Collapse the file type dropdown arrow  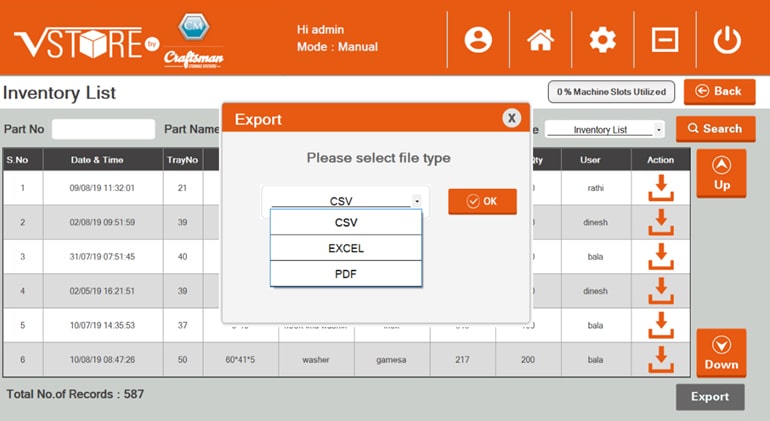416,201
